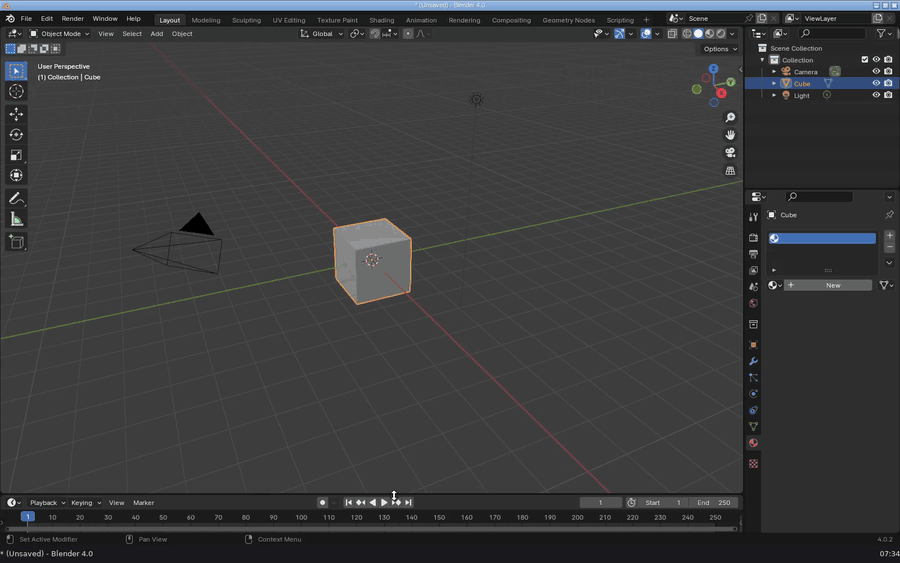Choose the Select Box tool
This screenshot has width=900, height=563.
click(16, 71)
